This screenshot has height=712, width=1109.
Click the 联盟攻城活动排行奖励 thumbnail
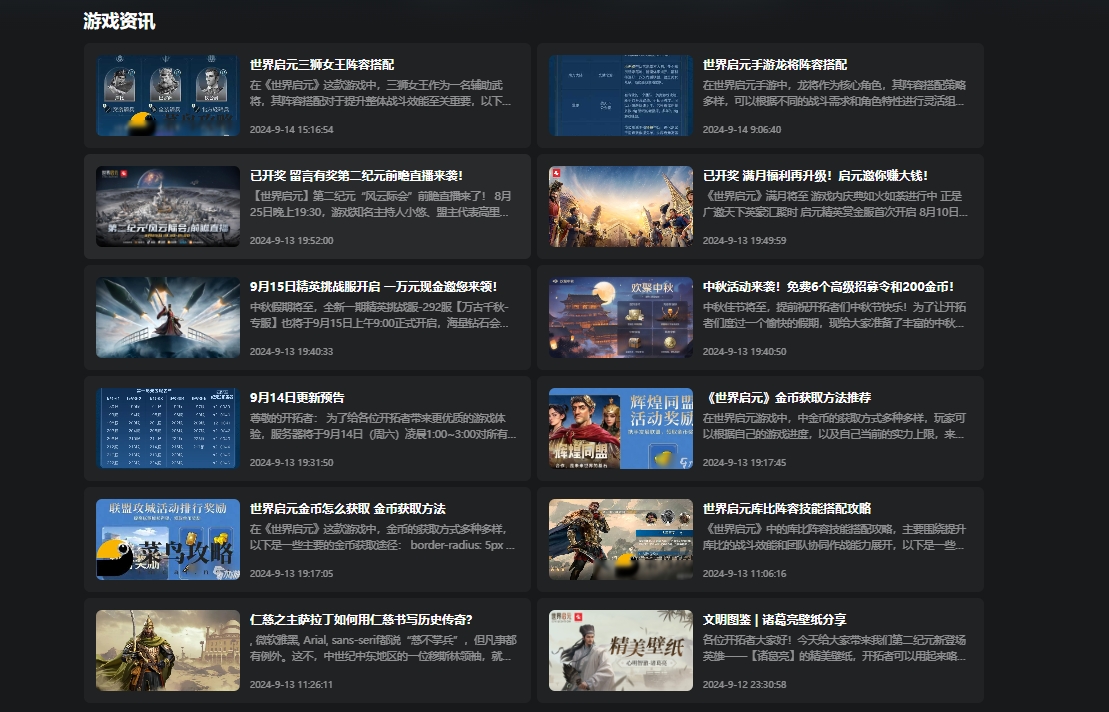click(167, 540)
